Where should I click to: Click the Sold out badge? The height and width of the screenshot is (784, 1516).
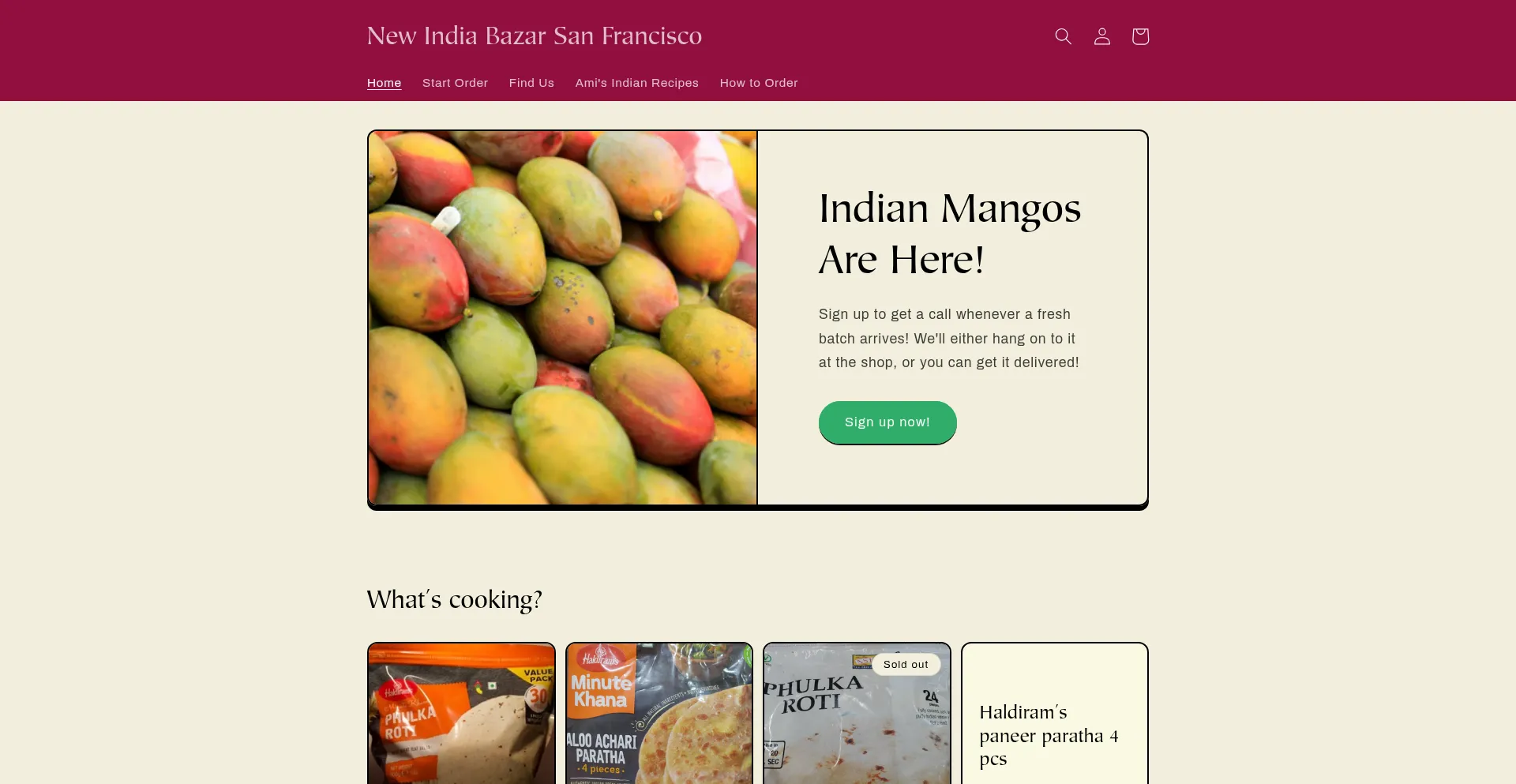coord(906,665)
